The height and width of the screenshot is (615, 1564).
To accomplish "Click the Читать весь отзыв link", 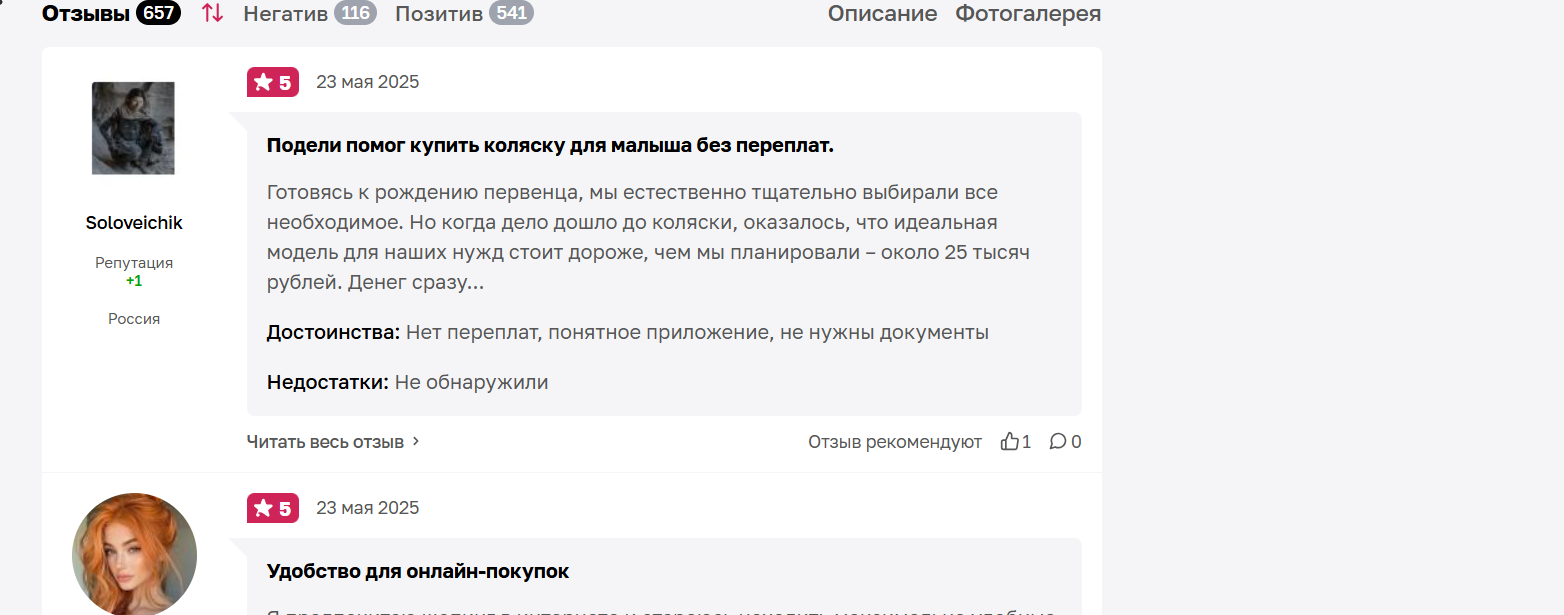I will [325, 441].
